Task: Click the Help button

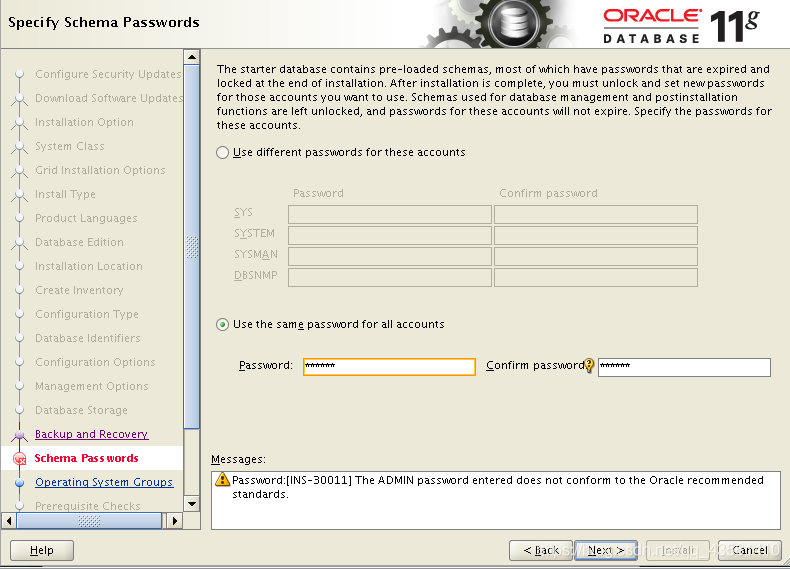Action: (42, 550)
